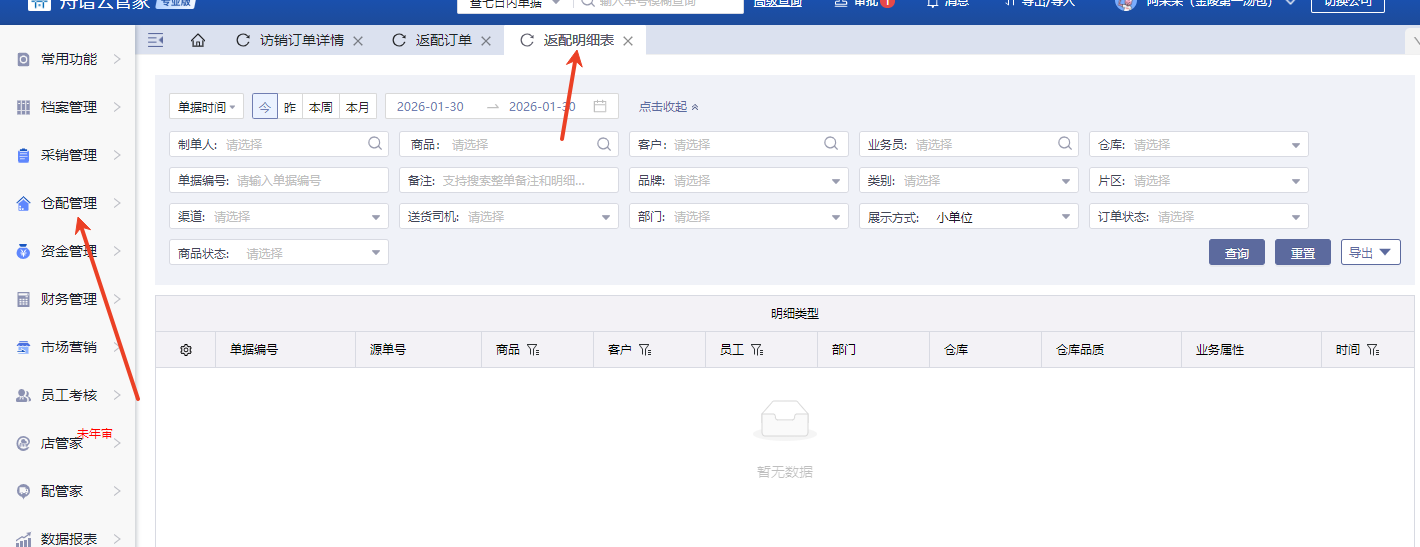1420x547 pixels.
Task: Refresh icon on 返配订单 tab
Action: coord(399,41)
